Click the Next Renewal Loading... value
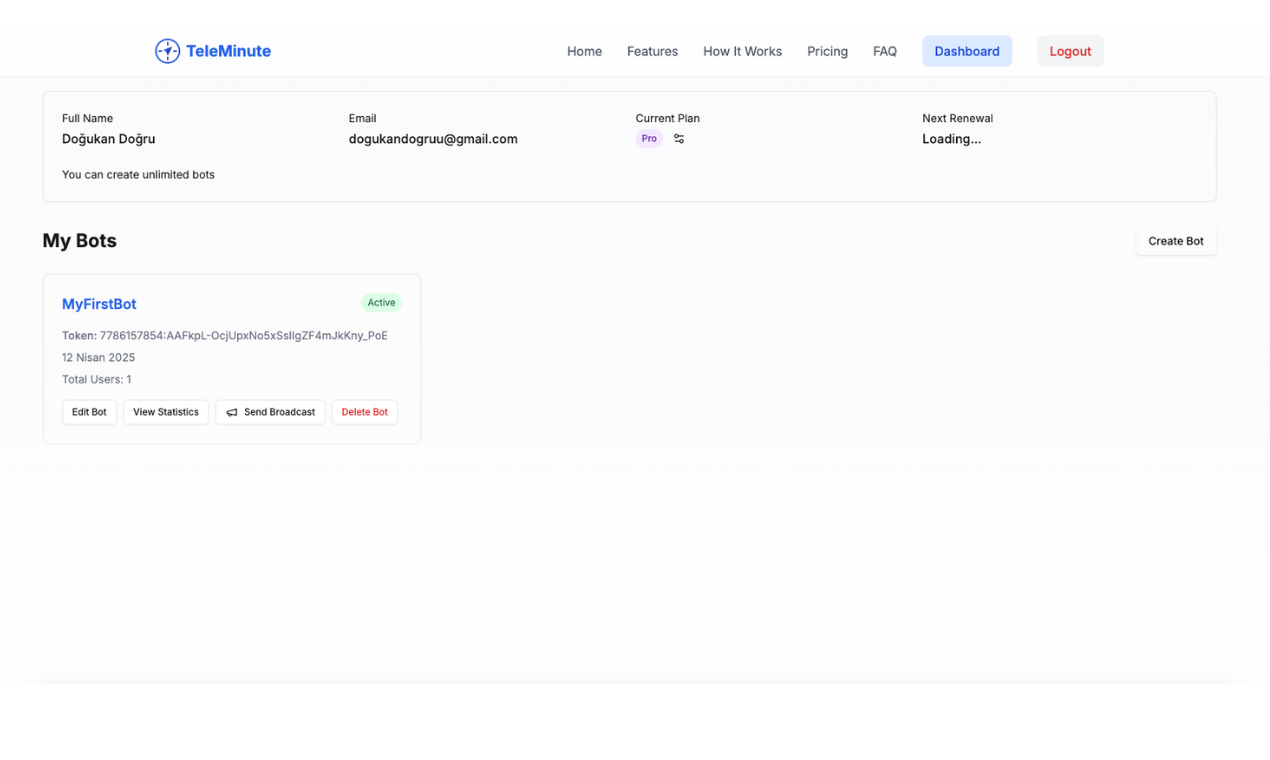 click(x=951, y=139)
